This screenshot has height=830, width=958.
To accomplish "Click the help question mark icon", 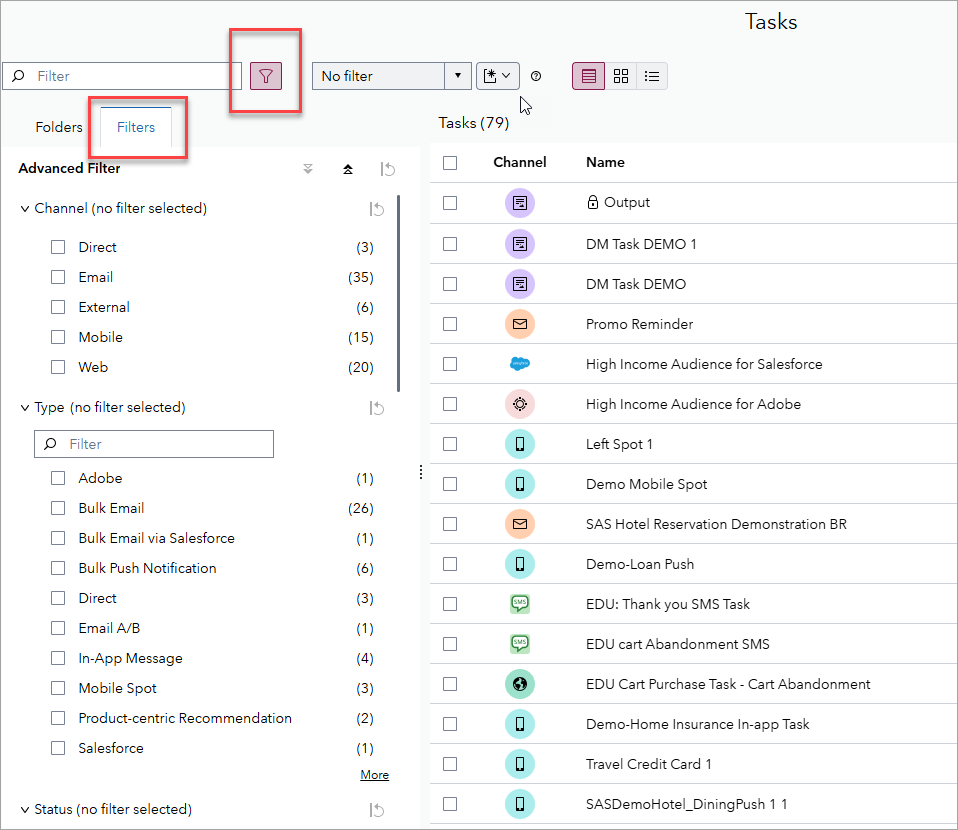I will point(536,76).
